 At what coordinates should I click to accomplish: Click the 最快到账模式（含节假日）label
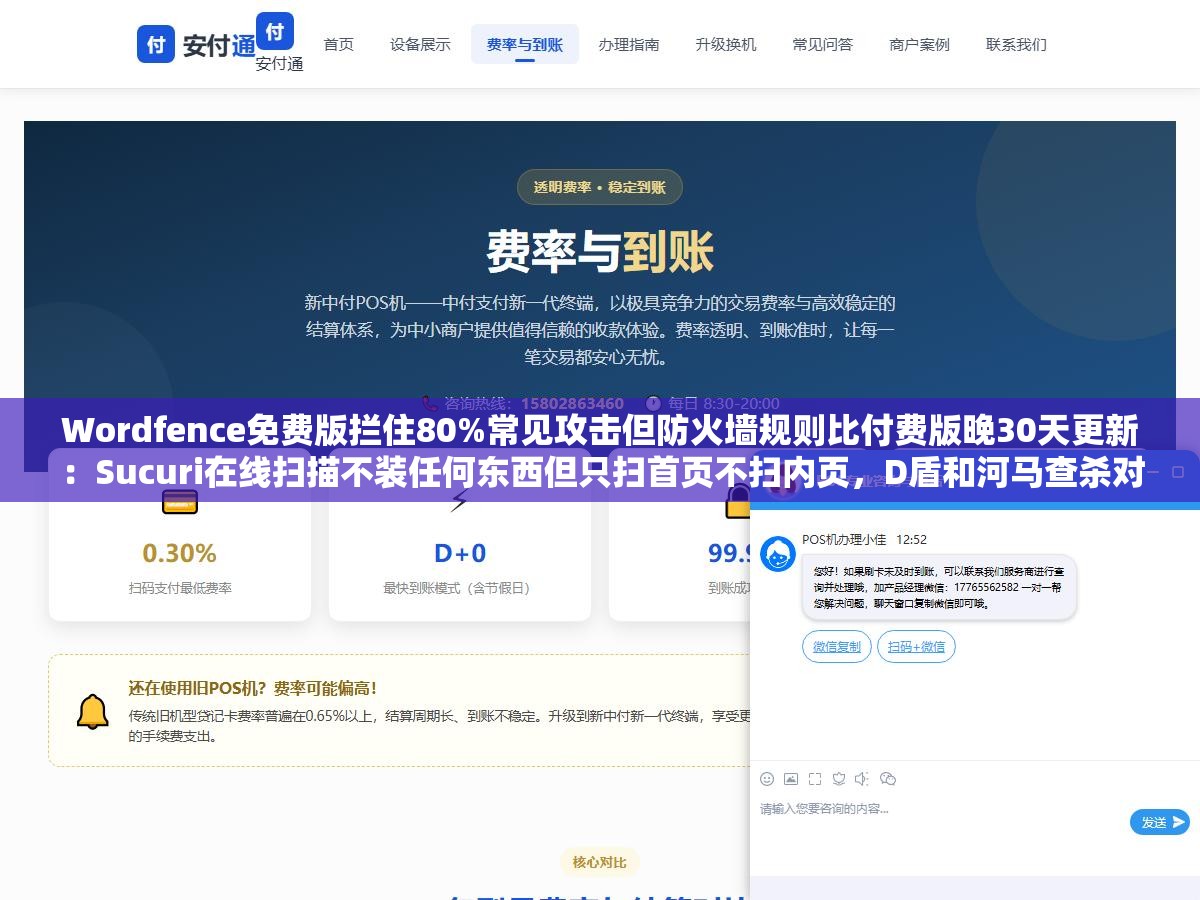pos(459,588)
